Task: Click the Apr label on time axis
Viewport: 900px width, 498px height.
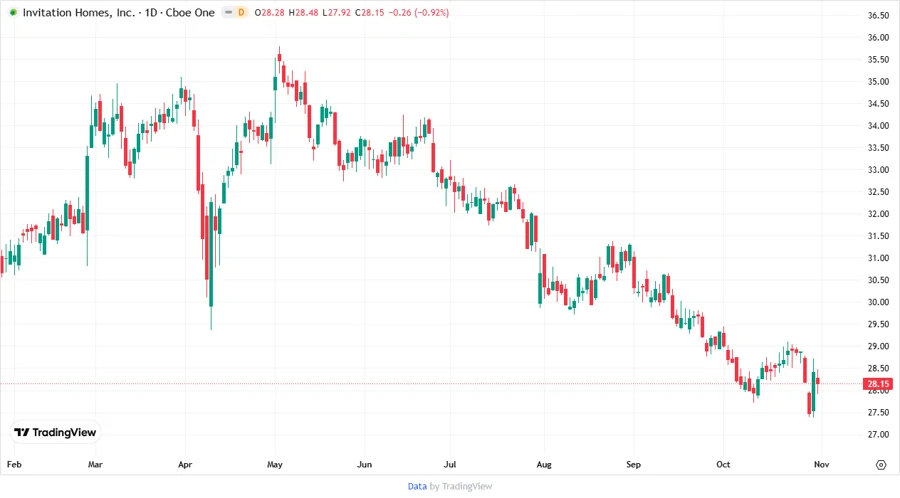Action: (185, 464)
